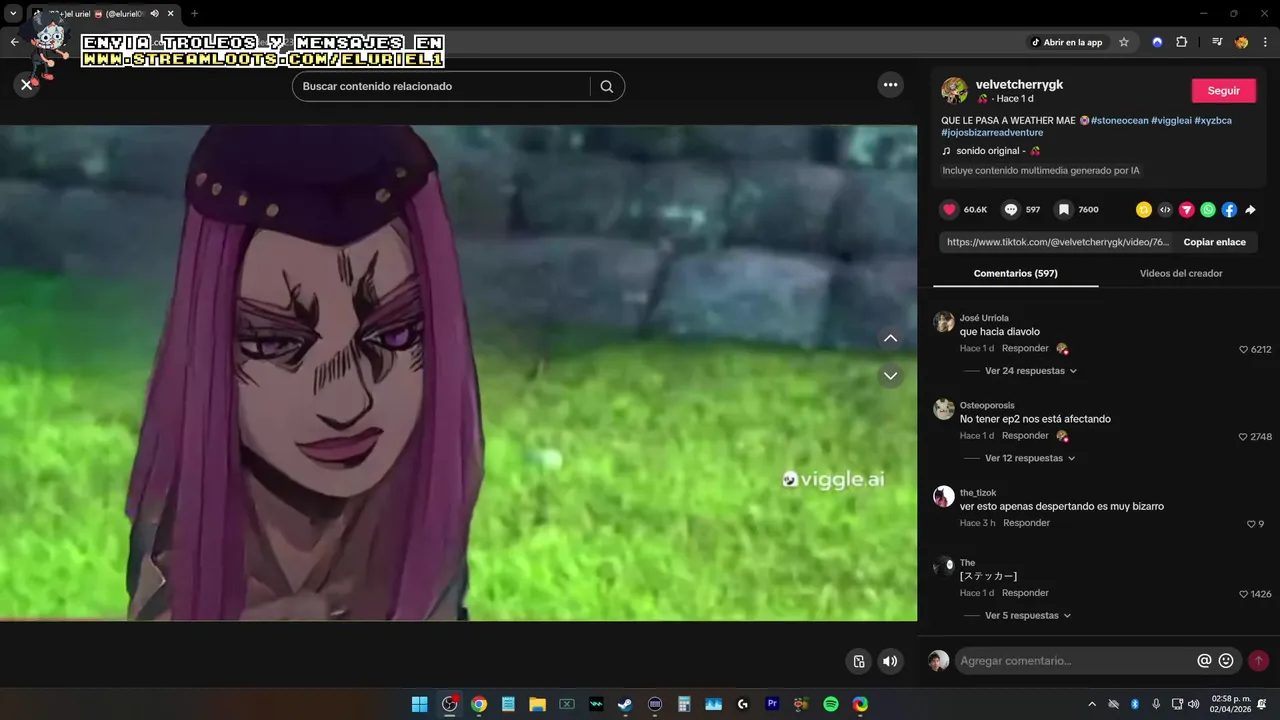The height and width of the screenshot is (720, 1280).
Task: Open a new browser tab
Action: click(194, 13)
